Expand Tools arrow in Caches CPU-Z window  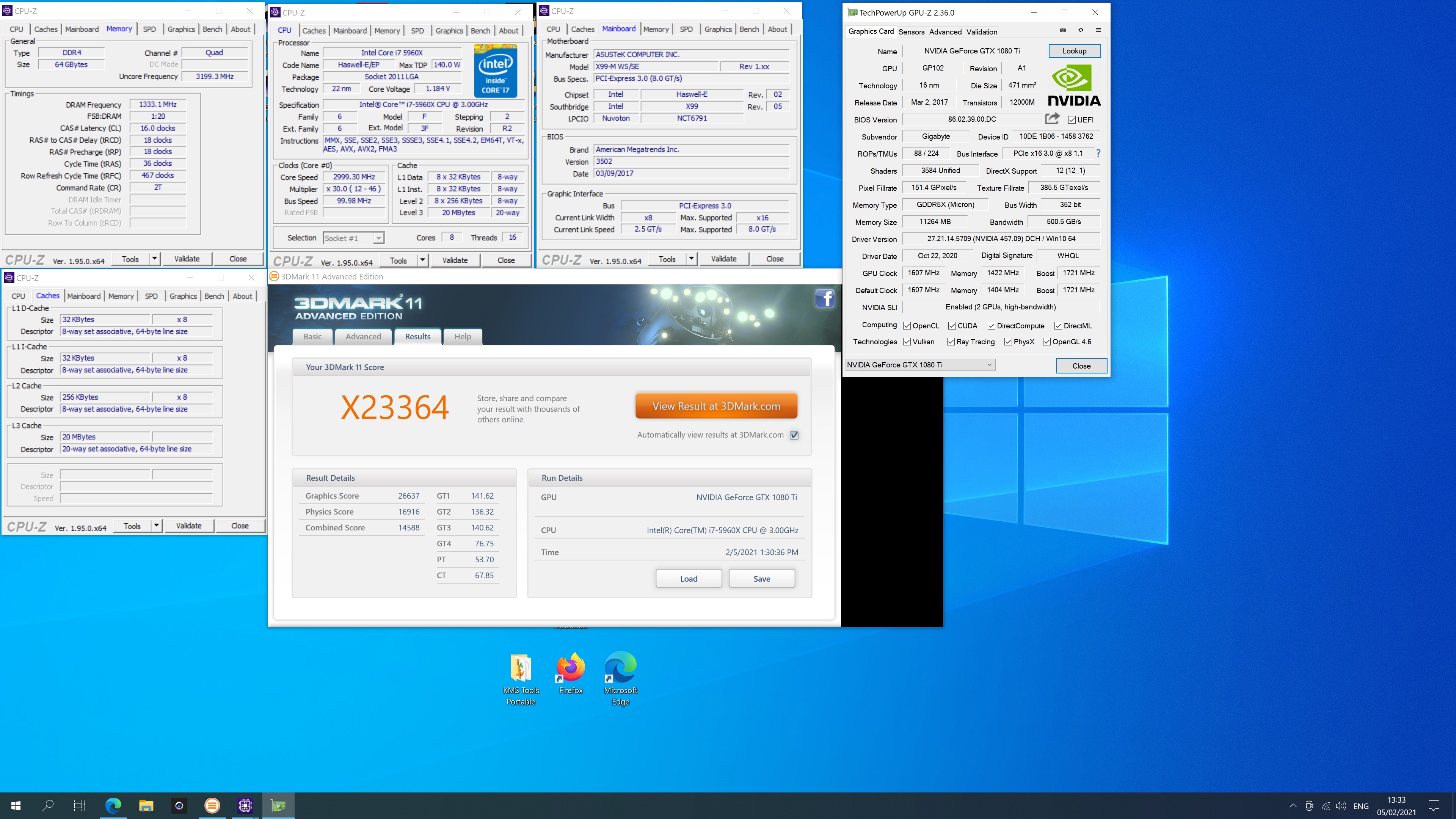[157, 525]
